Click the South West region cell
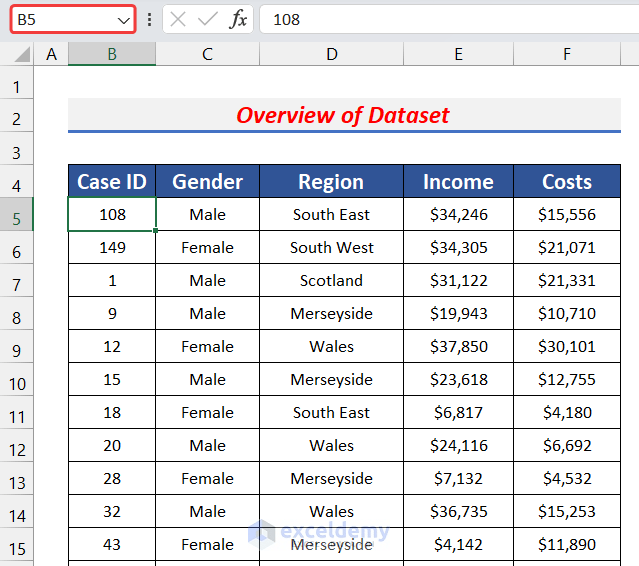Image resolution: width=639 pixels, height=566 pixels. pos(331,247)
